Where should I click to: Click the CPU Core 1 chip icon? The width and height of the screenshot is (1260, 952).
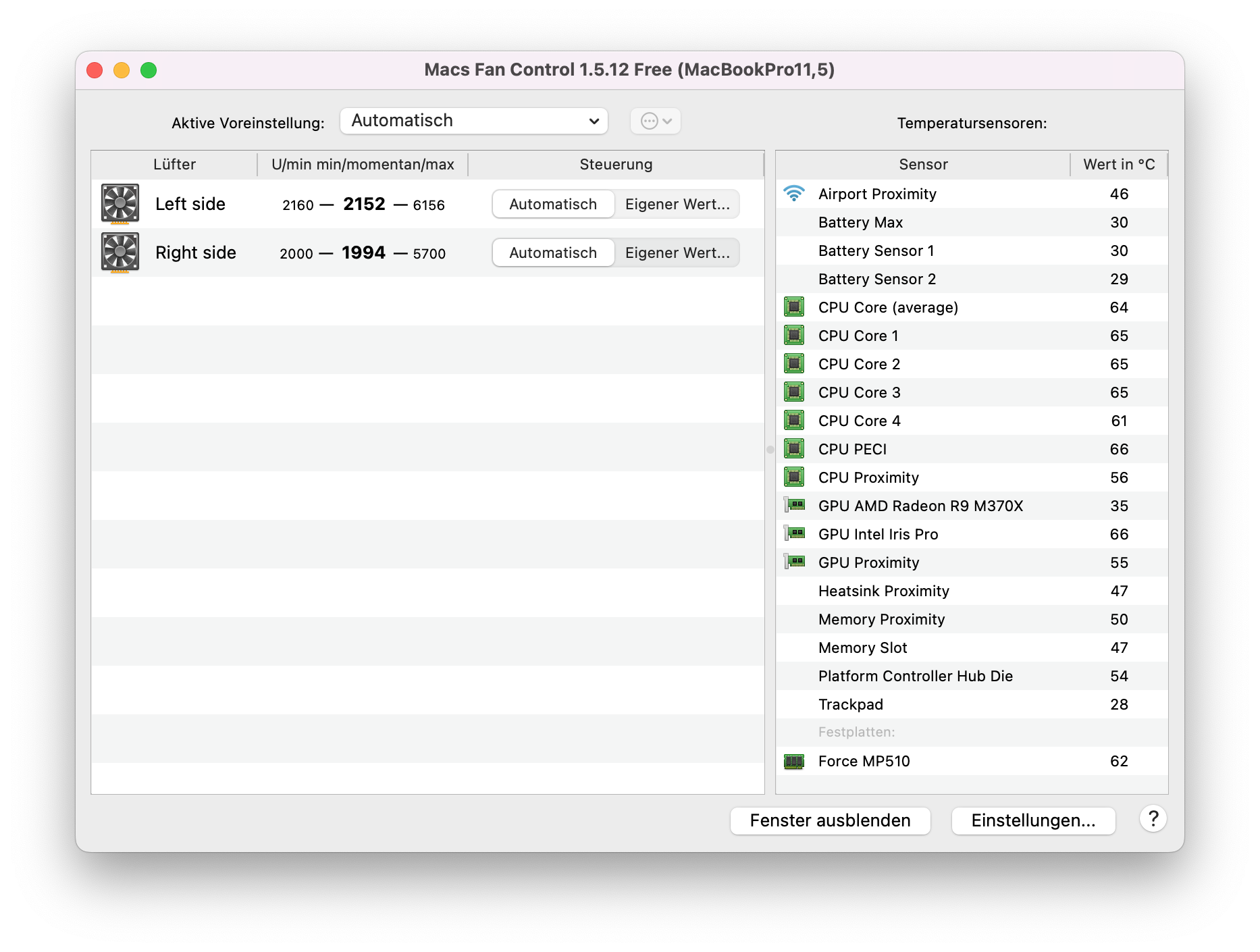[x=794, y=336]
